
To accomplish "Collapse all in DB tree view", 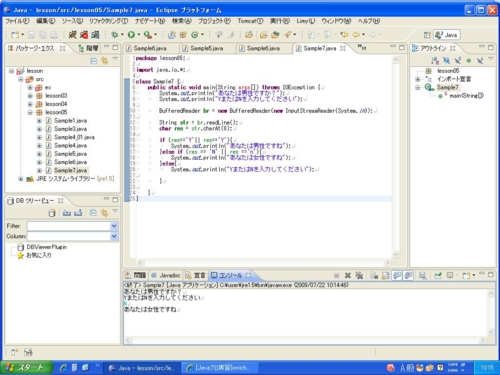I will click(93, 213).
